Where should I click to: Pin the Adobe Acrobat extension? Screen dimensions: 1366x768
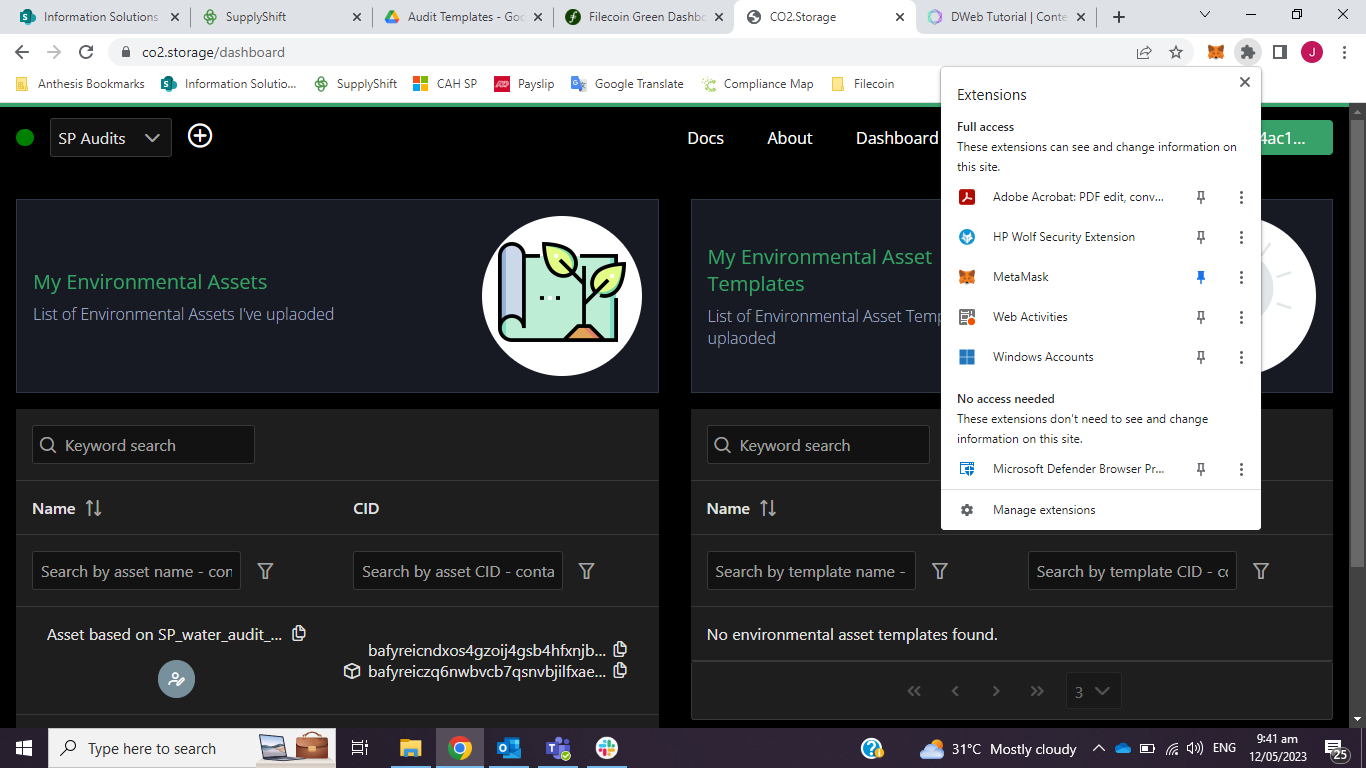point(1200,197)
